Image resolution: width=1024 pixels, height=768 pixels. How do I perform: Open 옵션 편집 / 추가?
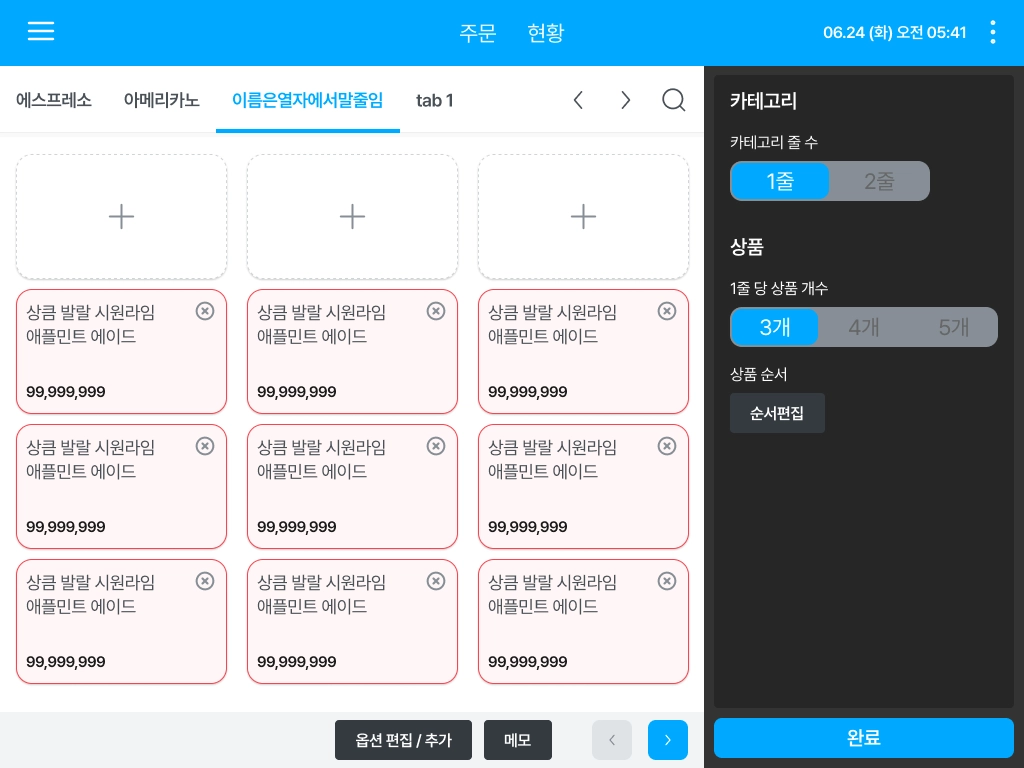(403, 740)
